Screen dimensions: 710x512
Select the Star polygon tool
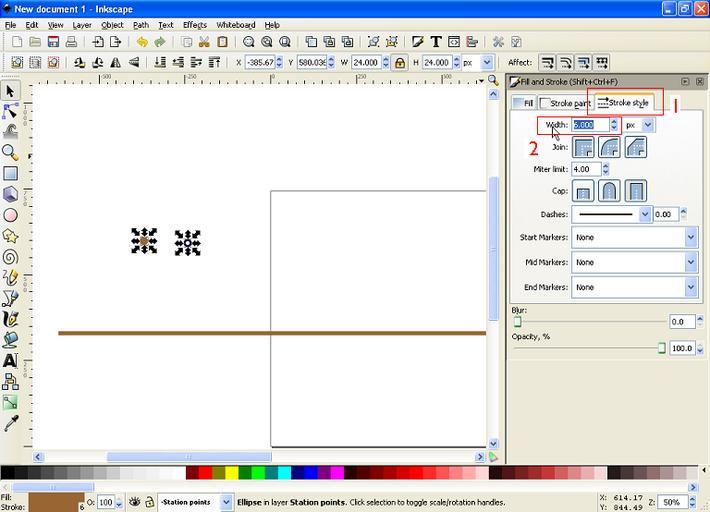pyautogui.click(x=10, y=236)
